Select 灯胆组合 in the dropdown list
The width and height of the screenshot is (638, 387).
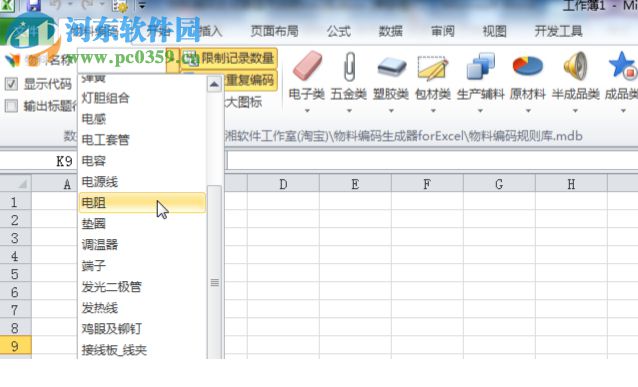pyautogui.click(x=142, y=98)
